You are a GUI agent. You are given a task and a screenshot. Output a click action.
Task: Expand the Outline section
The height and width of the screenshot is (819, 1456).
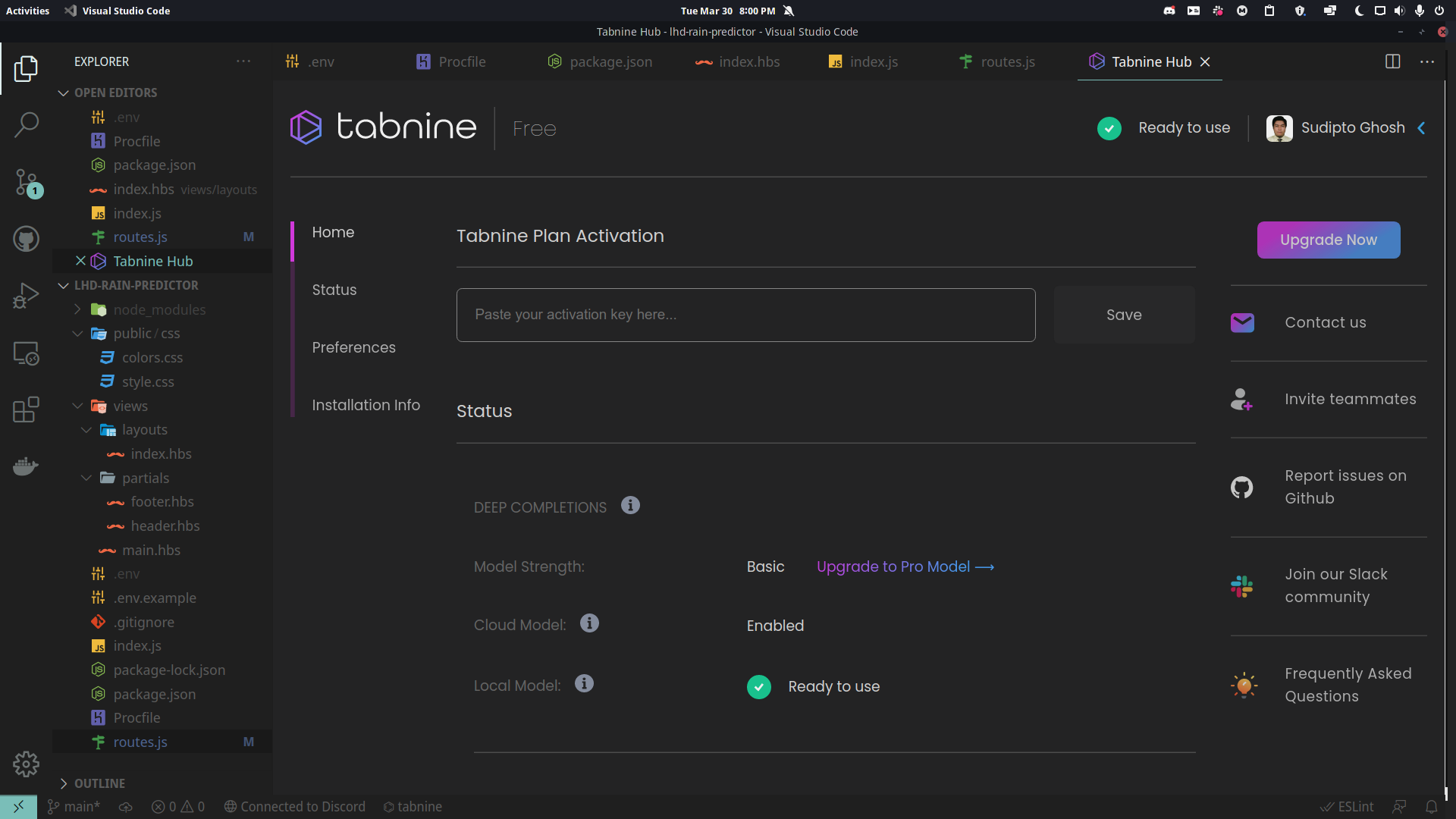pyautogui.click(x=64, y=783)
